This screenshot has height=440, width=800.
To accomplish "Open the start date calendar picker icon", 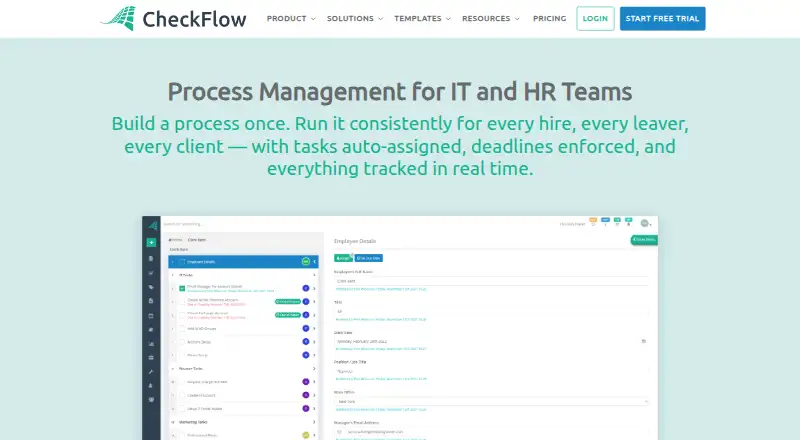I will pos(643,341).
